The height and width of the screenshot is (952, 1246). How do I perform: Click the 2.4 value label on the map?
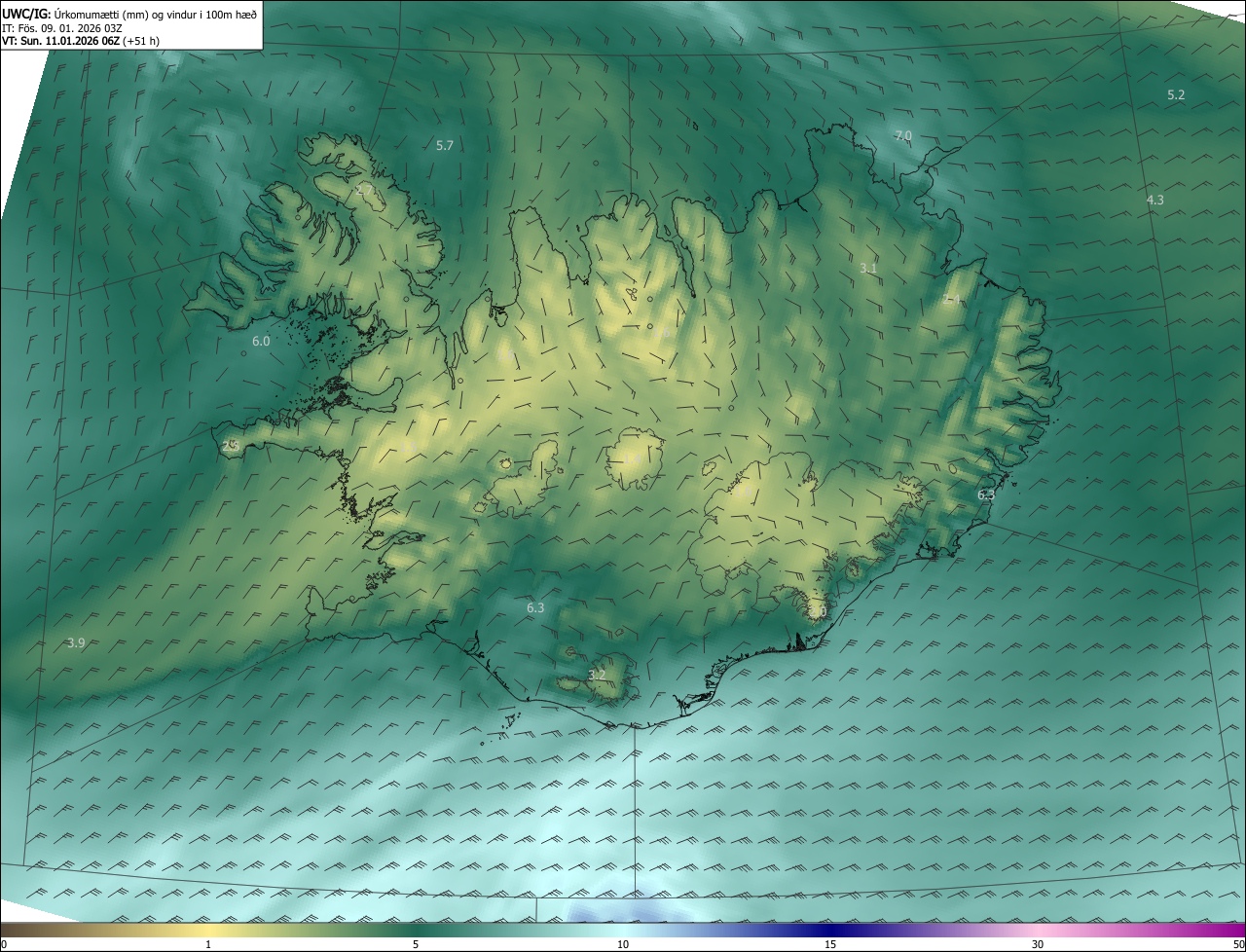952,299
